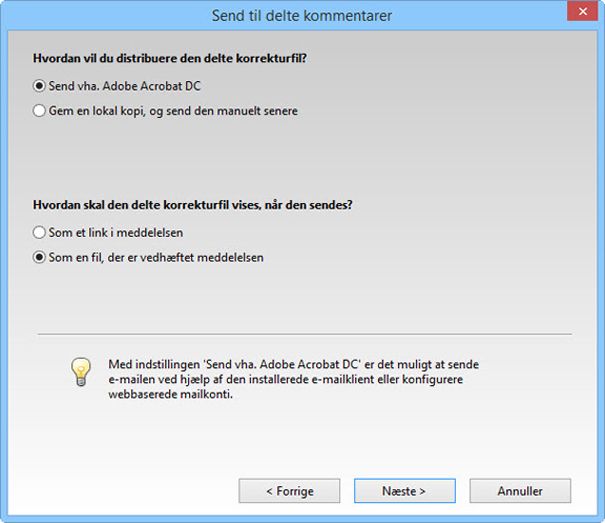Go back with the '< Forrige' button
Image resolution: width=605 pixels, height=523 pixels.
click(x=290, y=491)
